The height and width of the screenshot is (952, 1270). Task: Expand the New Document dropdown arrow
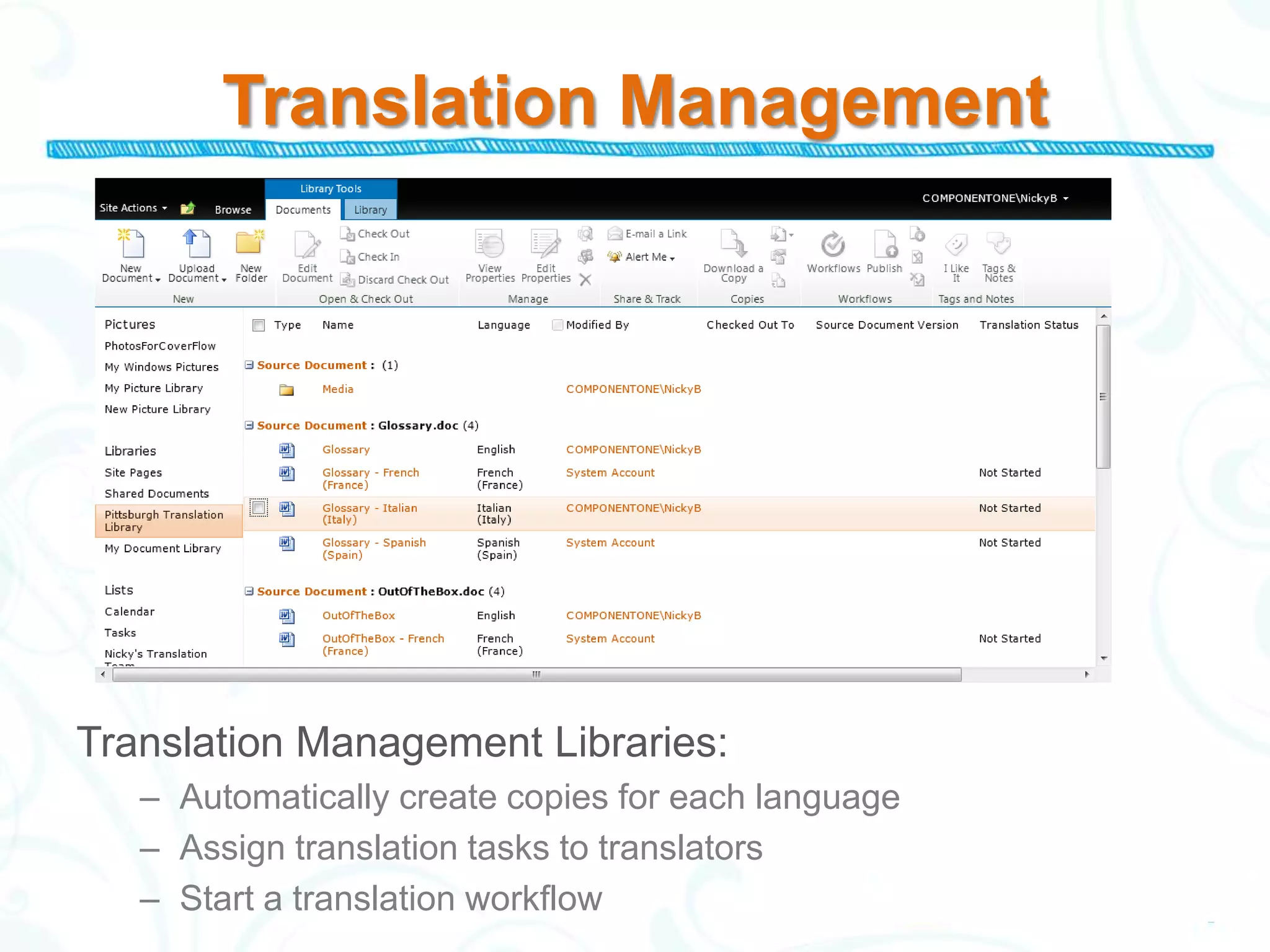(158, 280)
